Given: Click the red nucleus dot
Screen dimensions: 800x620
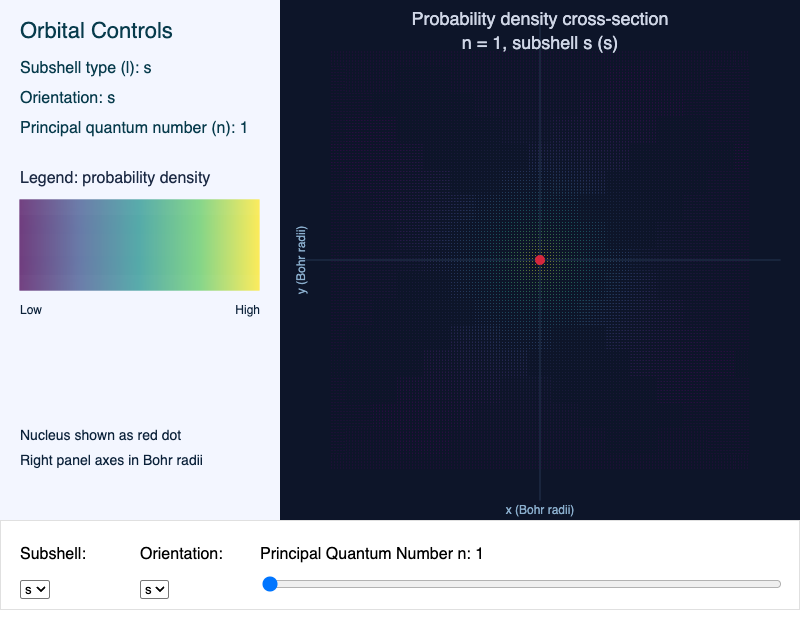Looking at the screenshot, I should tap(540, 259).
